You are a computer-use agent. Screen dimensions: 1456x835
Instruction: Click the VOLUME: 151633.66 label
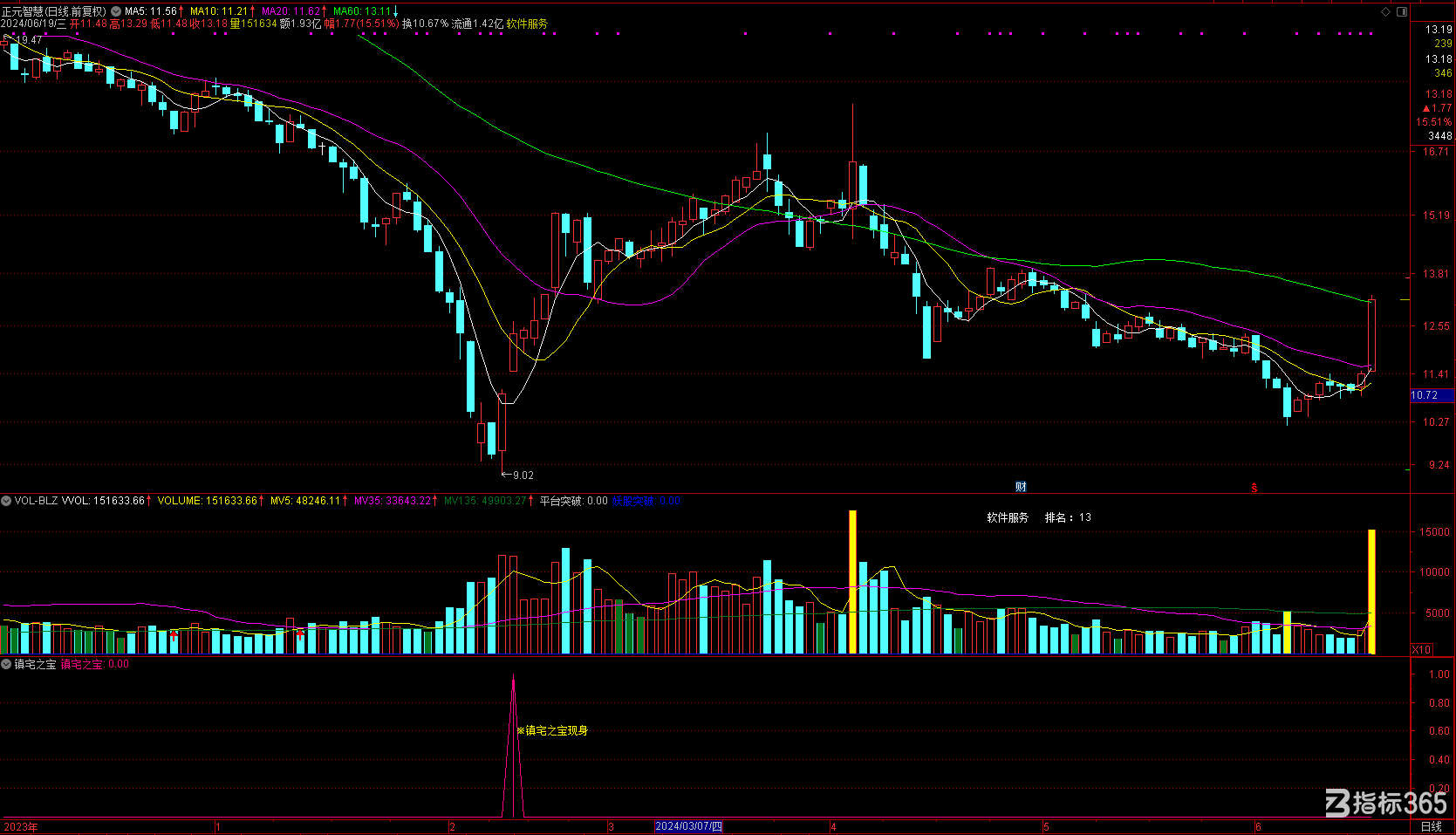point(208,501)
